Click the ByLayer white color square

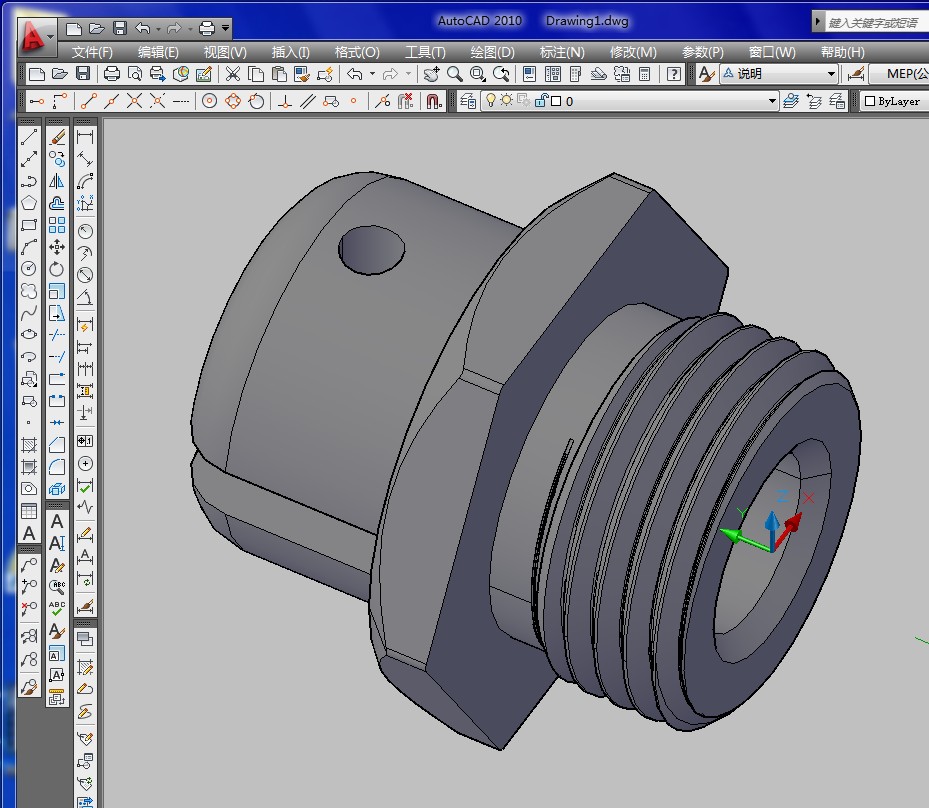click(x=870, y=101)
